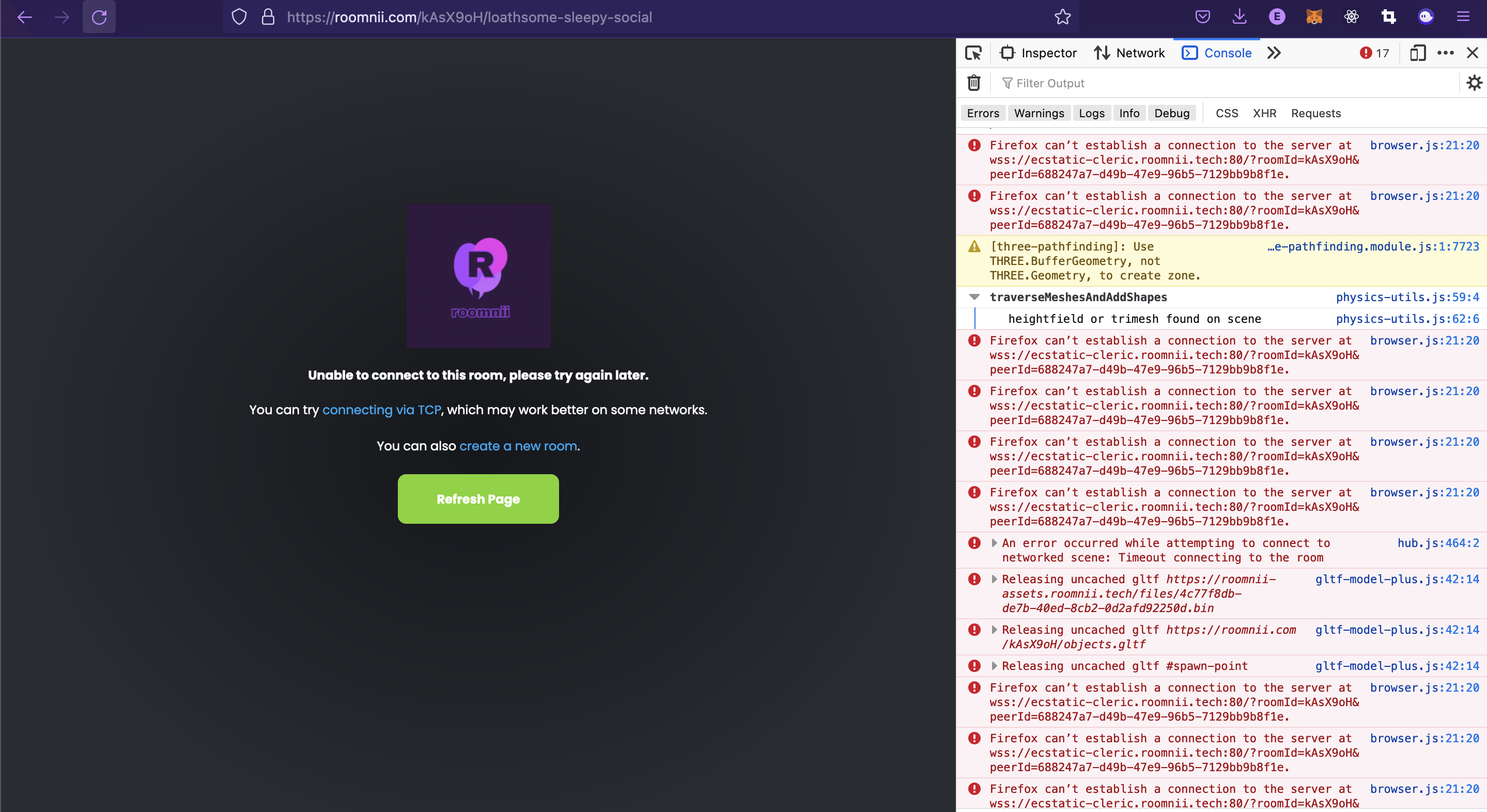Clear the console output
The height and width of the screenshot is (812, 1487).
tap(974, 83)
